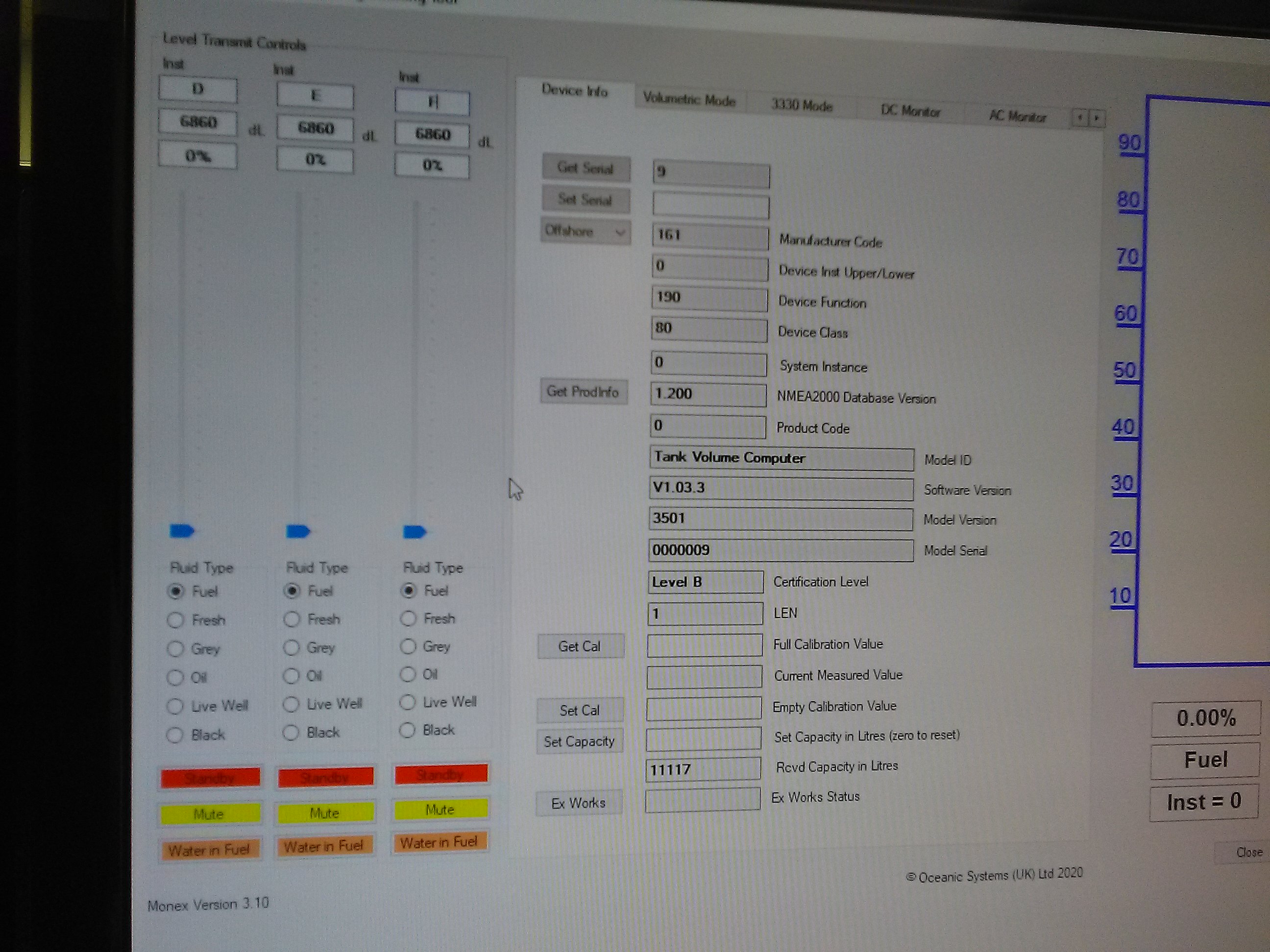Click the Empty Calibration Value field
Image resolution: width=1270 pixels, height=952 pixels.
tap(704, 708)
